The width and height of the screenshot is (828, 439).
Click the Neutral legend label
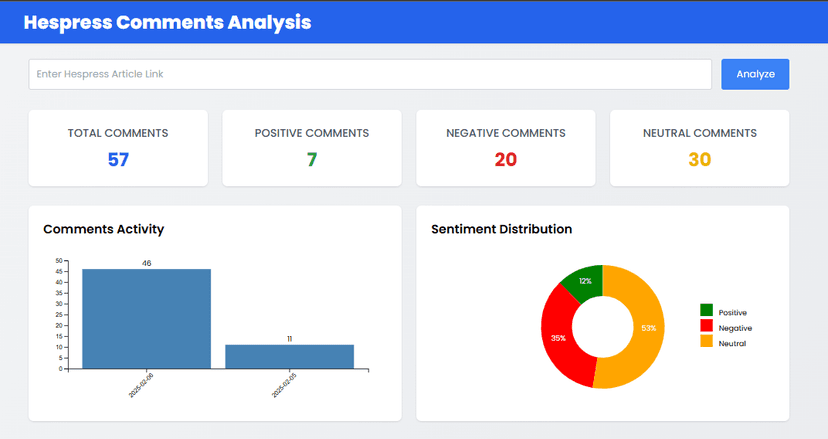(732, 343)
